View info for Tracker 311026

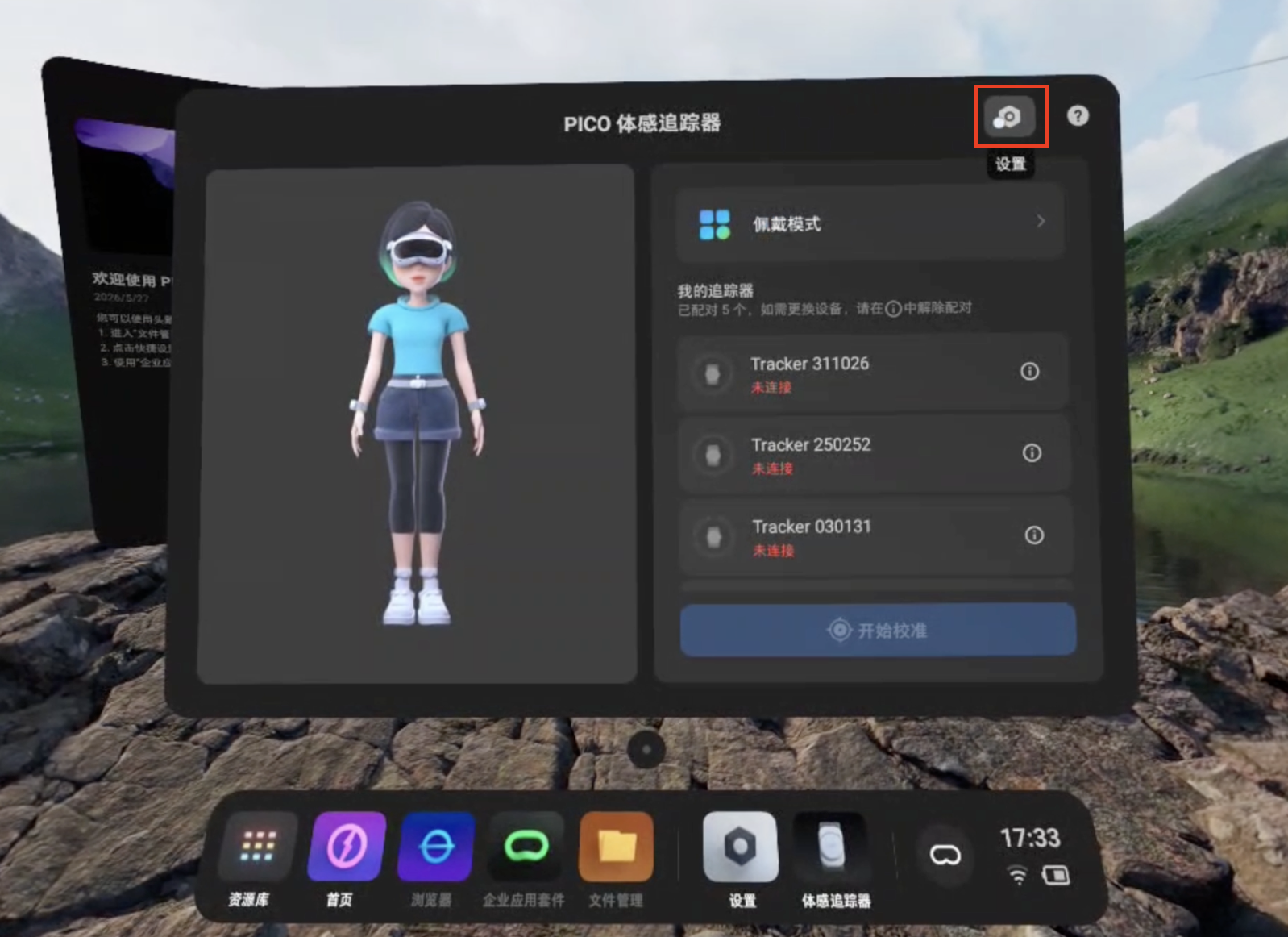click(1029, 371)
